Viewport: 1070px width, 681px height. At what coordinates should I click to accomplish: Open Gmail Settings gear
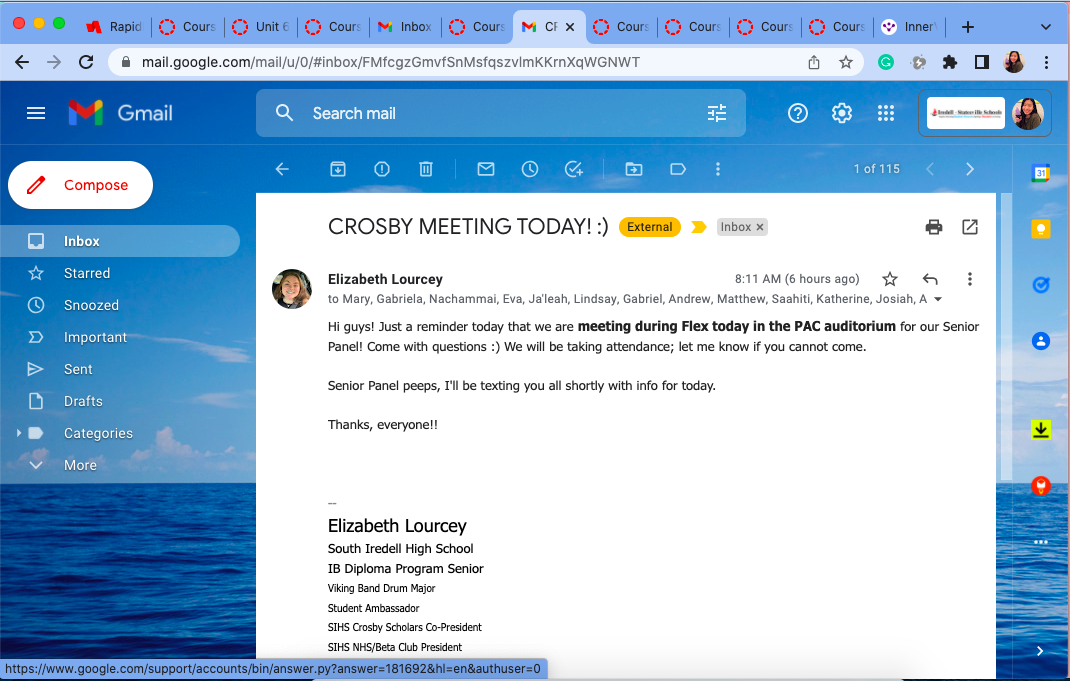click(x=841, y=113)
